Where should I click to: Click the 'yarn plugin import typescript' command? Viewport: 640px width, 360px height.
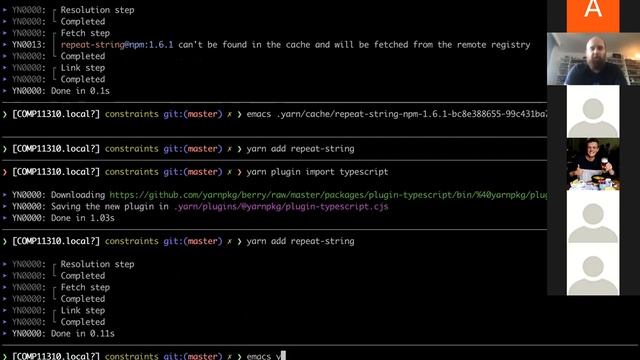point(317,172)
